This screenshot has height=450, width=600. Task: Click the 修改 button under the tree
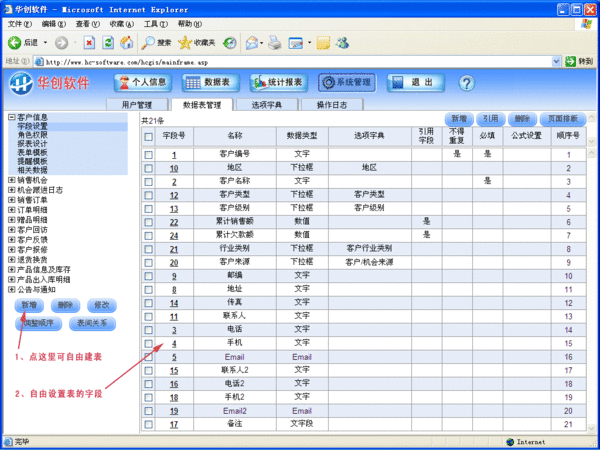click(102, 305)
